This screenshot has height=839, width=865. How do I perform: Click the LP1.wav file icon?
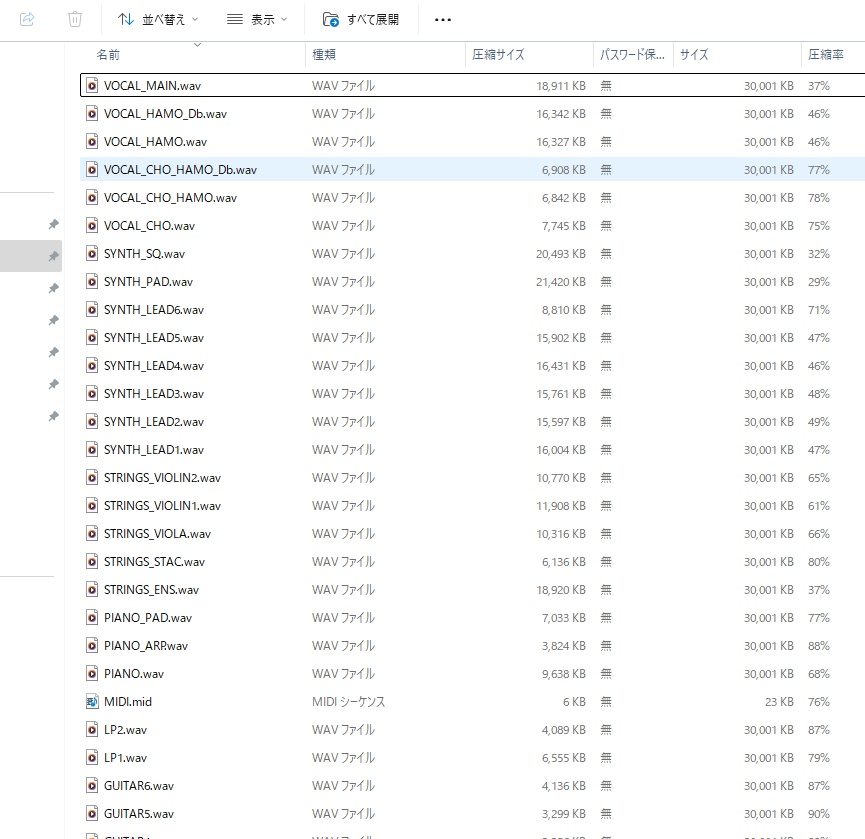click(x=92, y=757)
